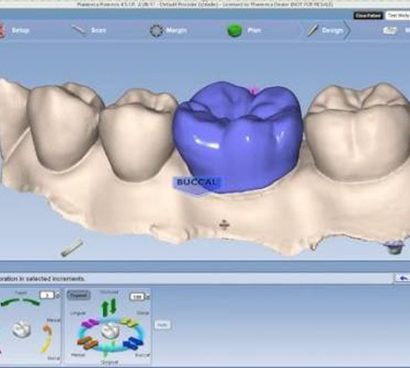
Task: Click the dark blue buccal move arrows
Action: [x=133, y=343]
